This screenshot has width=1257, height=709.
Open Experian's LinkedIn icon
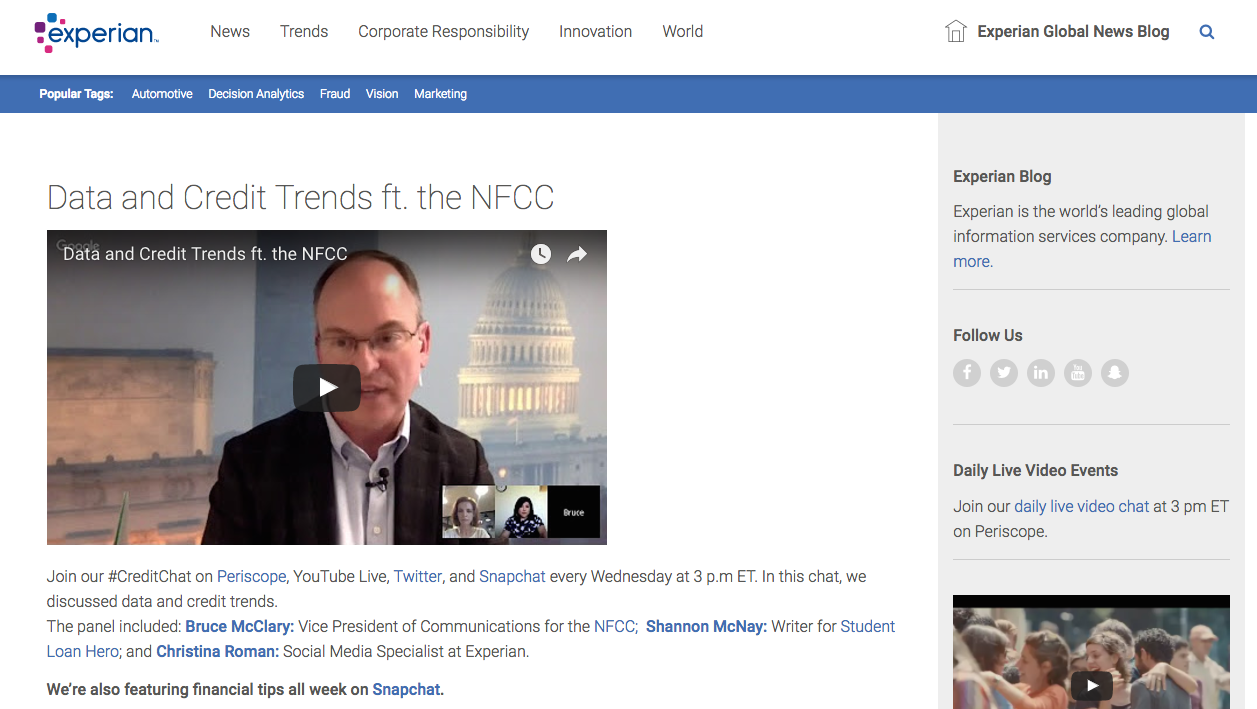(x=1041, y=373)
